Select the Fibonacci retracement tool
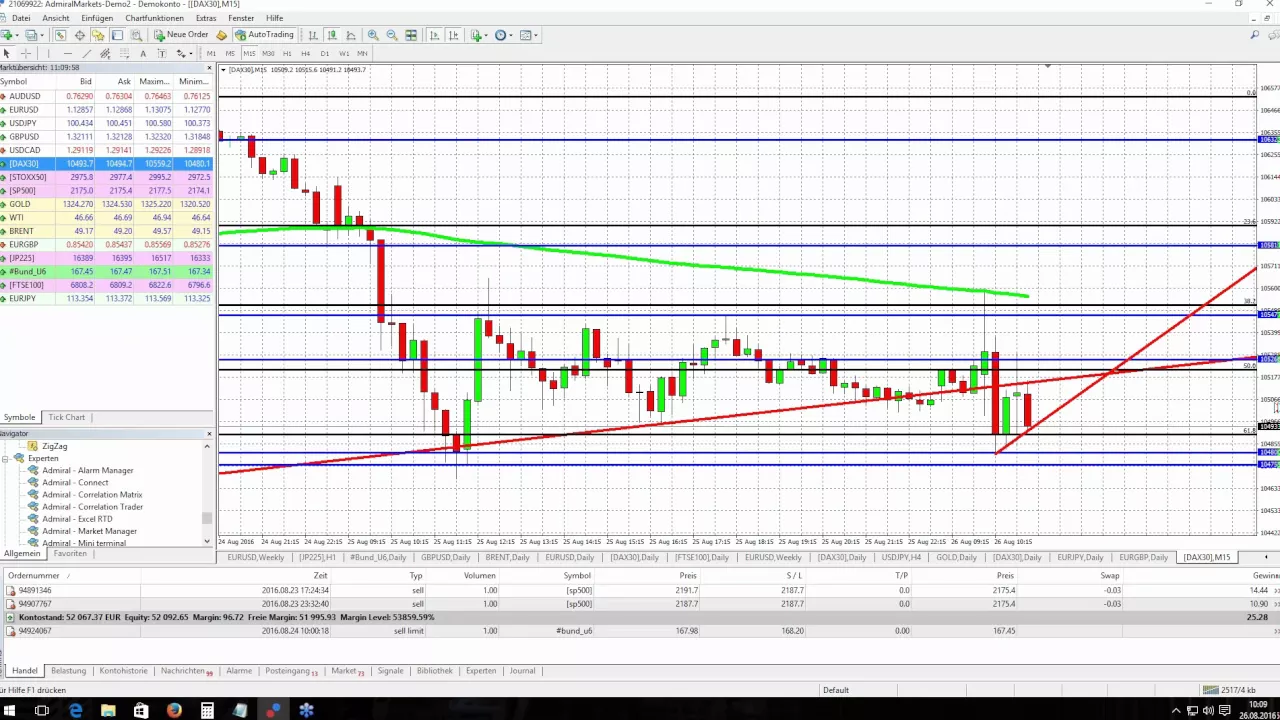The height and width of the screenshot is (720, 1280). 125,53
